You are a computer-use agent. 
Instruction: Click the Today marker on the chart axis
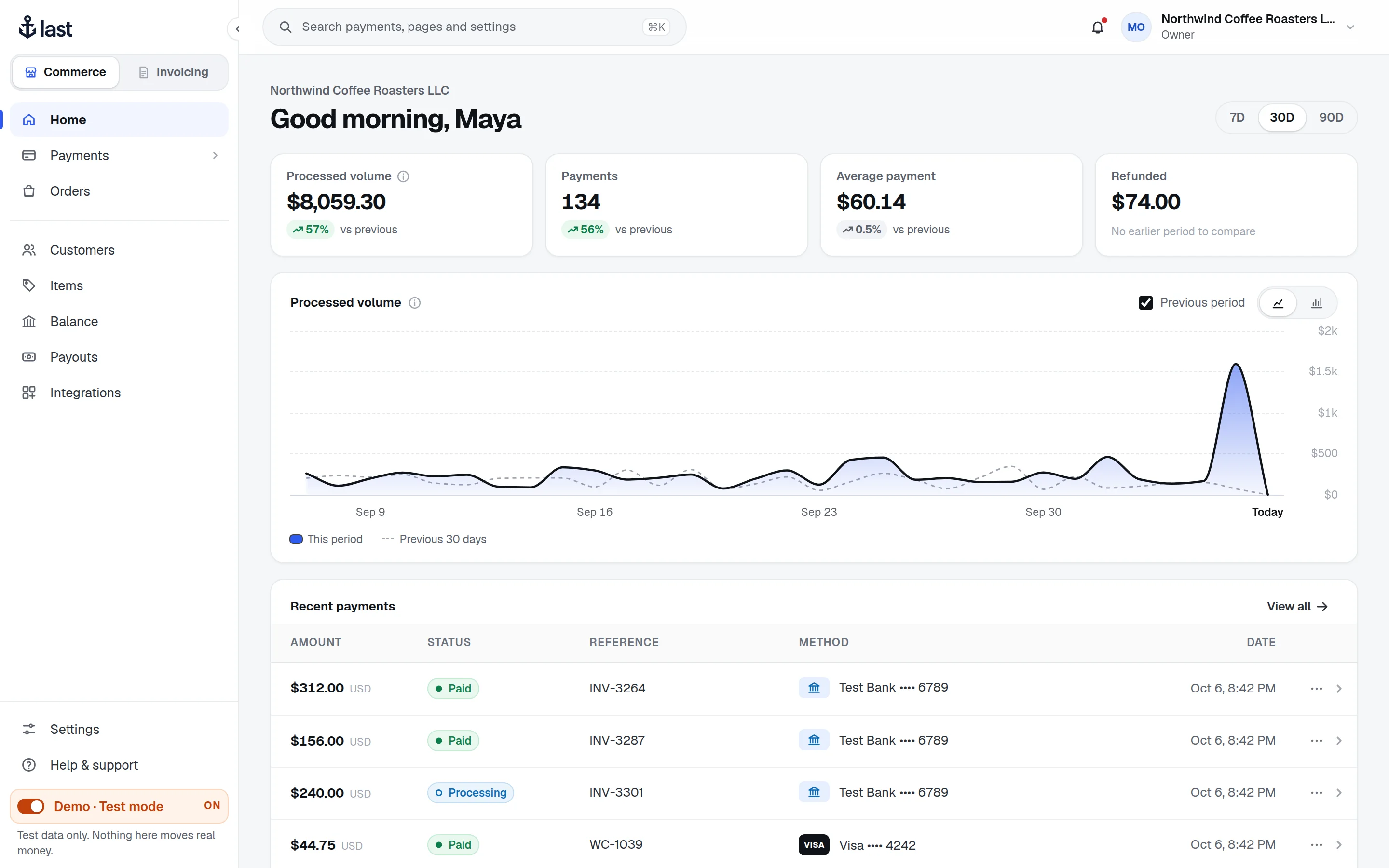(1267, 512)
